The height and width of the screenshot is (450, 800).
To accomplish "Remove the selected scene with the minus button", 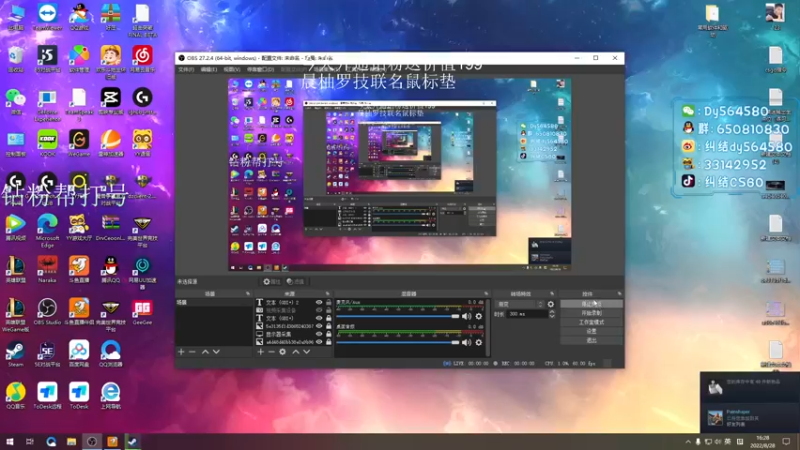I will tap(192, 352).
